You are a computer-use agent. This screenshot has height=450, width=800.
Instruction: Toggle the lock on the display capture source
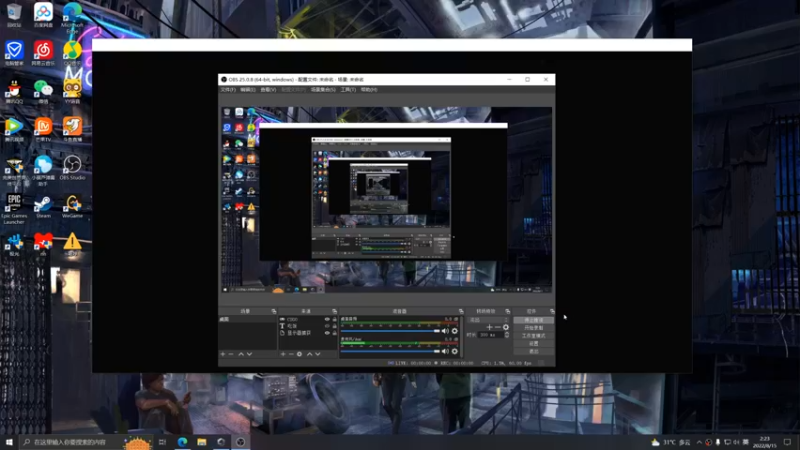point(335,333)
